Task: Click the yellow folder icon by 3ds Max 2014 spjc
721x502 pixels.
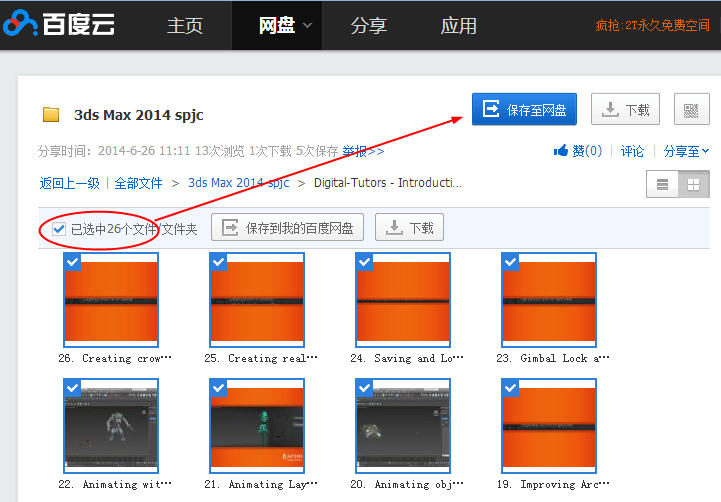Action: pyautogui.click(x=51, y=114)
